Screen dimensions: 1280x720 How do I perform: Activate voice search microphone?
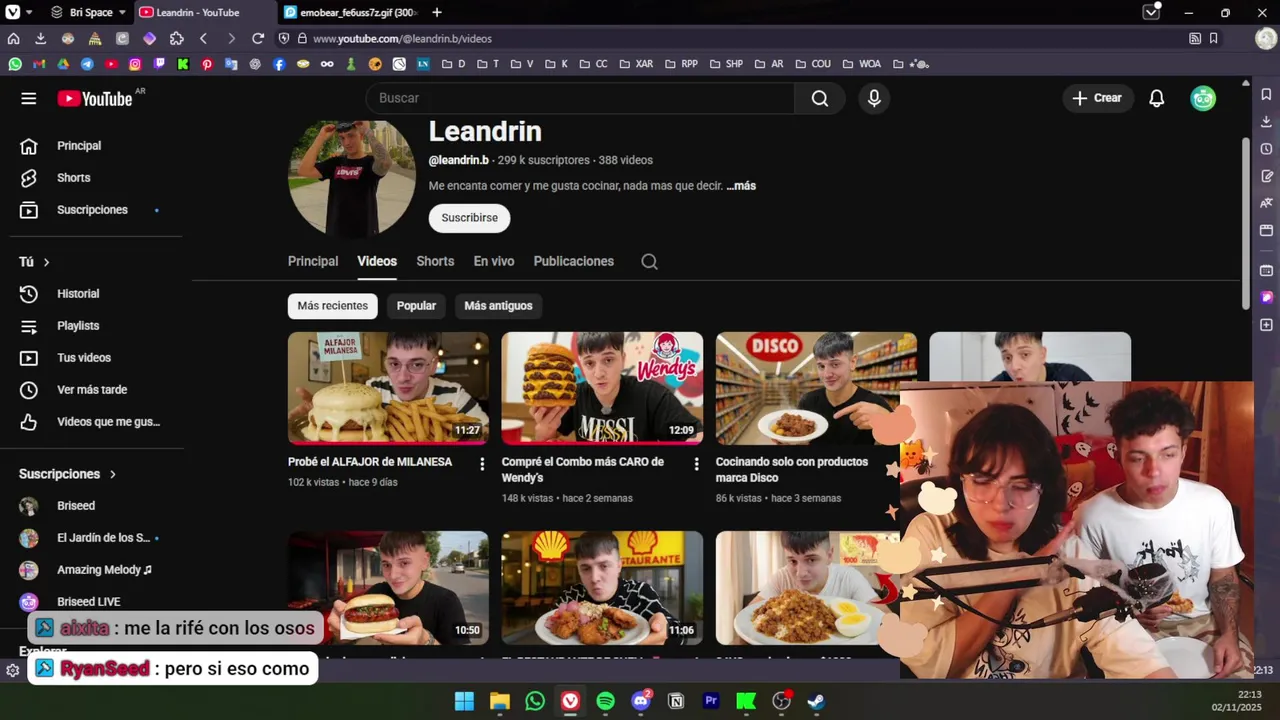tap(874, 98)
